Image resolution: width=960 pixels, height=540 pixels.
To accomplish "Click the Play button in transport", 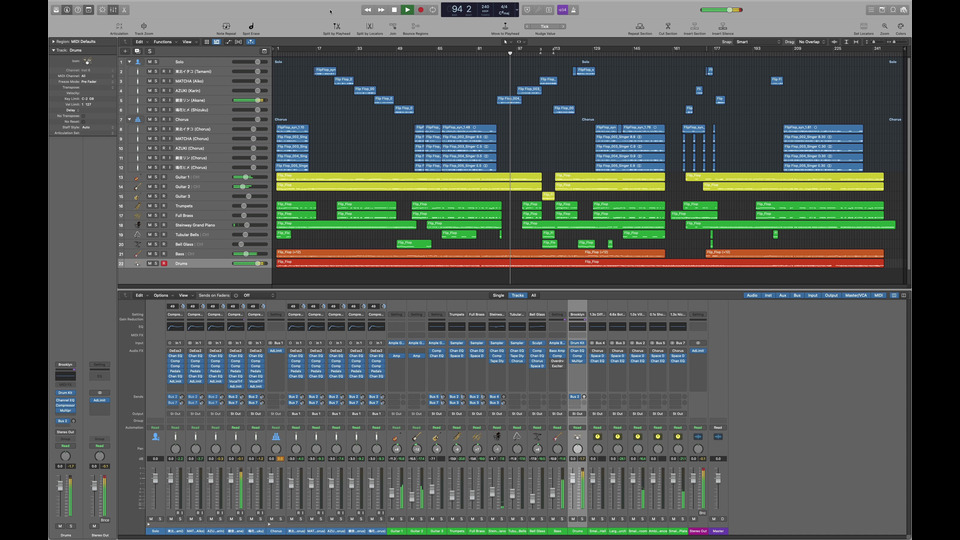I will click(407, 9).
